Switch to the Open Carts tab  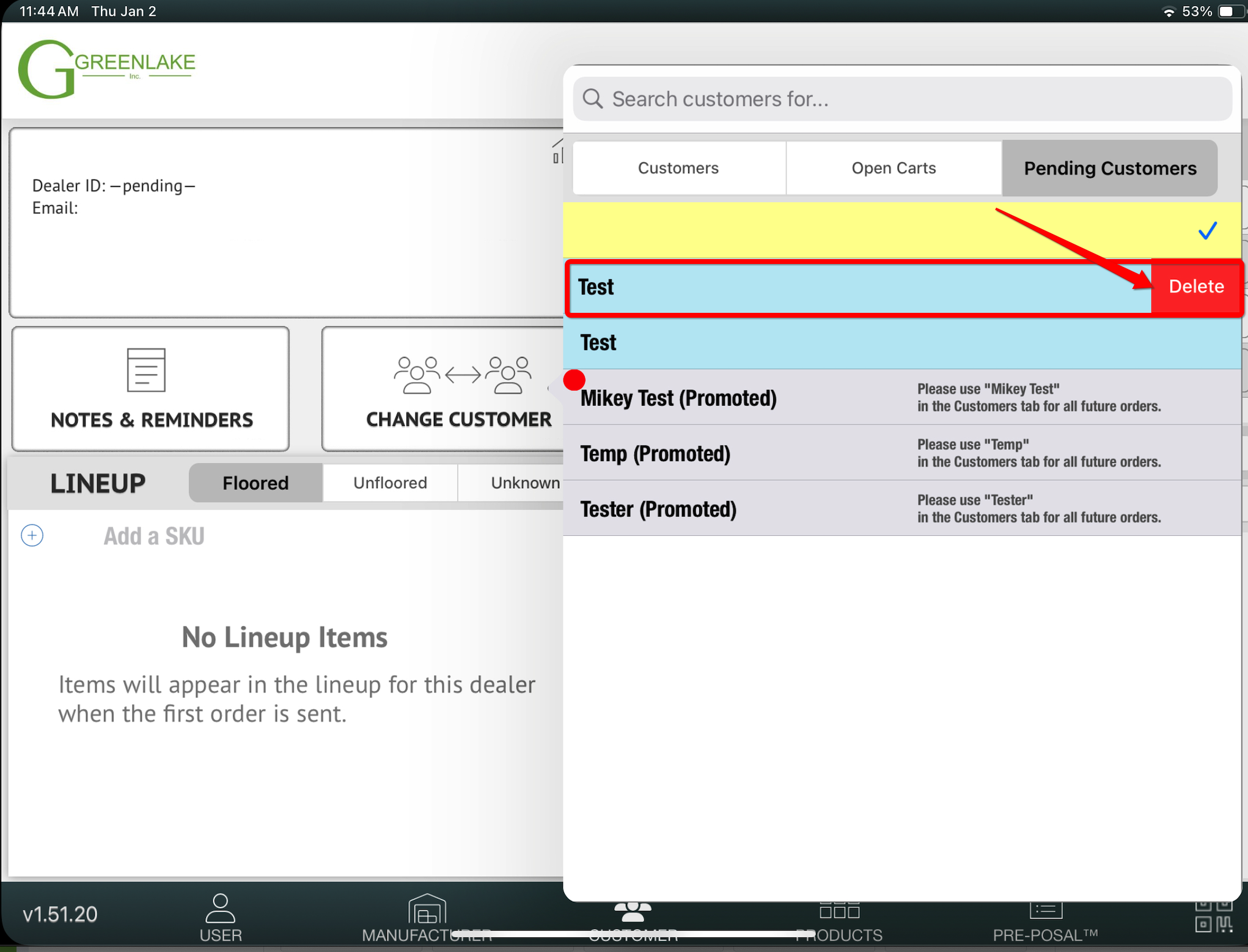(894, 168)
